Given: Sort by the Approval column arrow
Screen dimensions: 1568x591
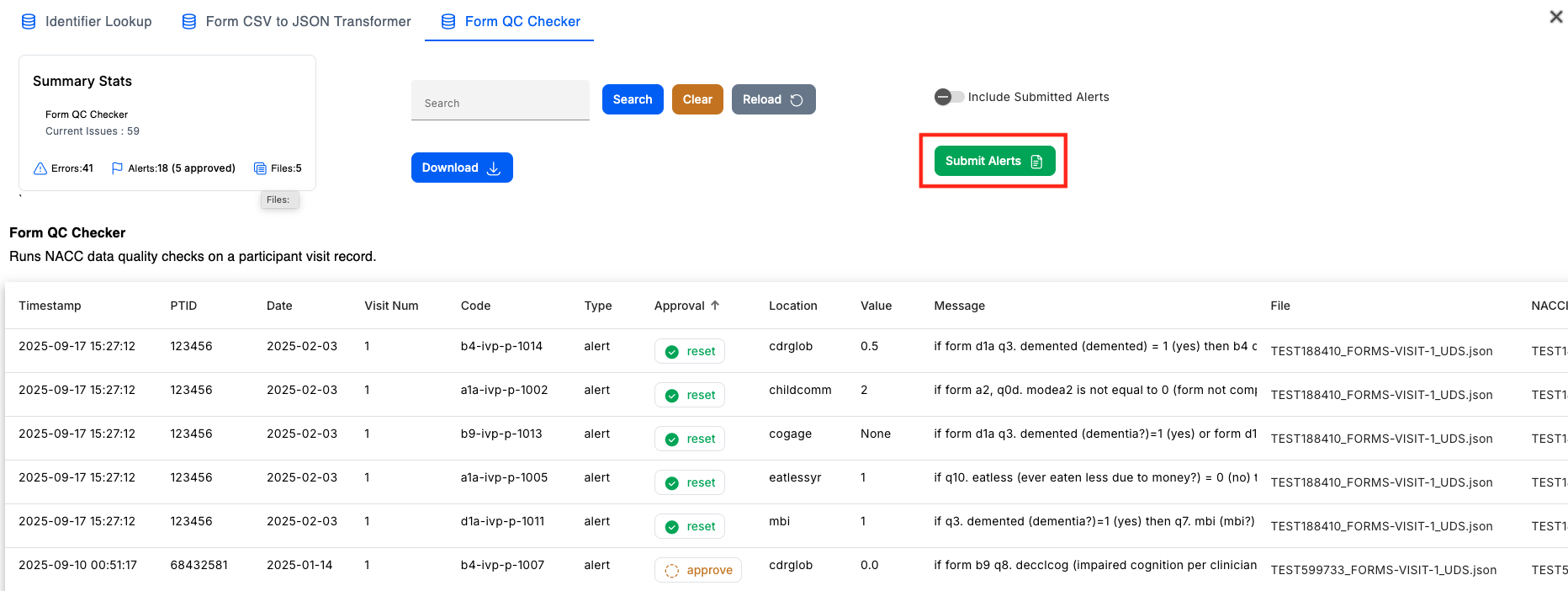Looking at the screenshot, I should (715, 306).
